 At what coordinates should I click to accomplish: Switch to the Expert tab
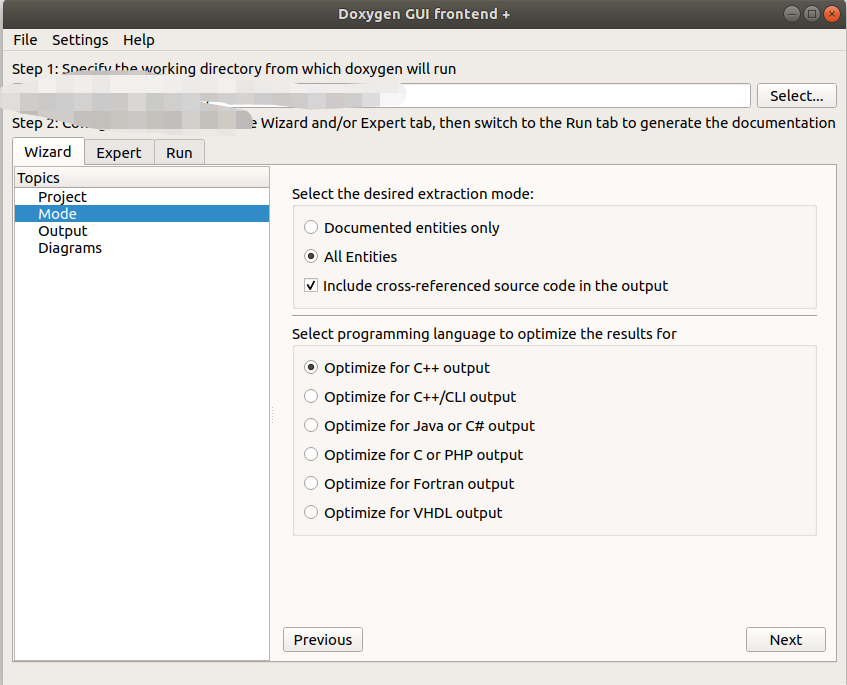119,152
